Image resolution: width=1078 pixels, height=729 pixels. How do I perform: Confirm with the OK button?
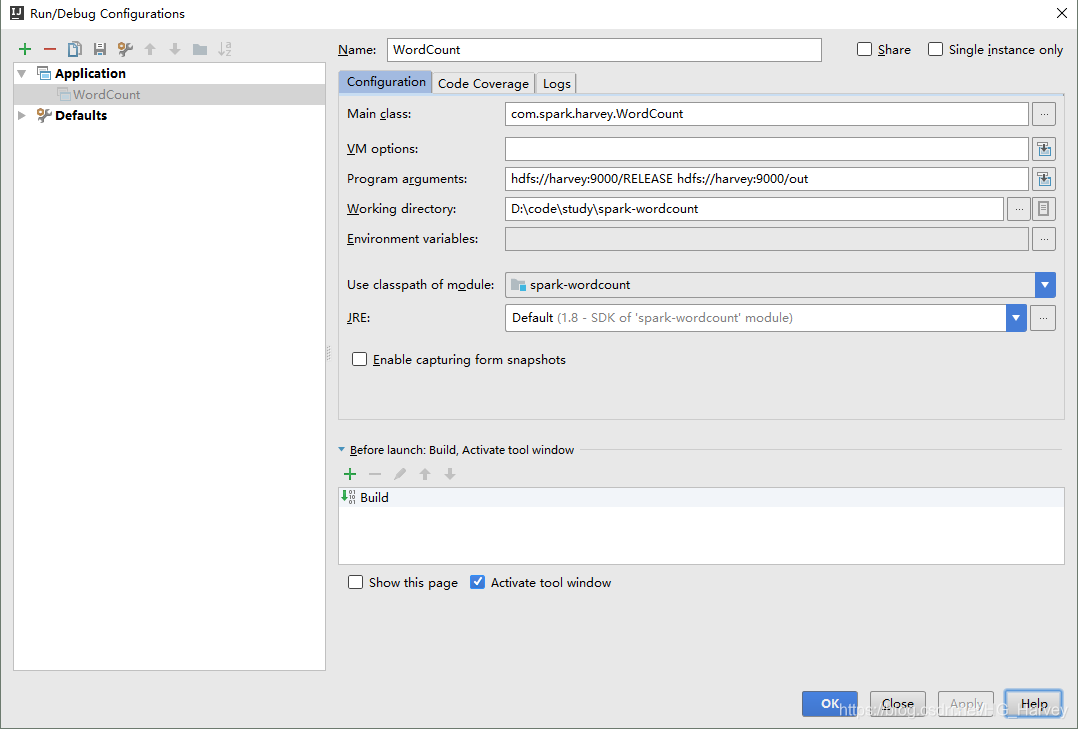(830, 704)
